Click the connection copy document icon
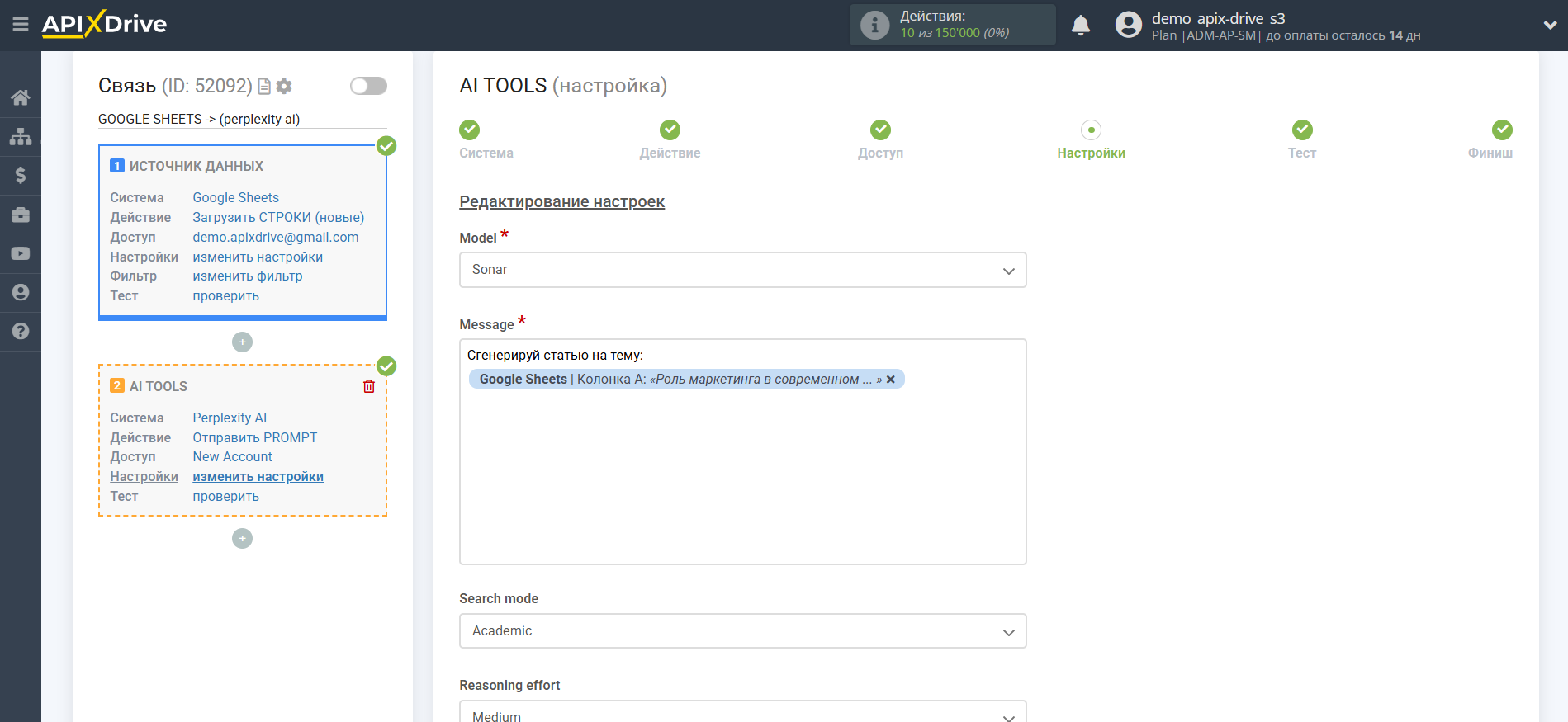The width and height of the screenshot is (1568, 722). point(264,86)
